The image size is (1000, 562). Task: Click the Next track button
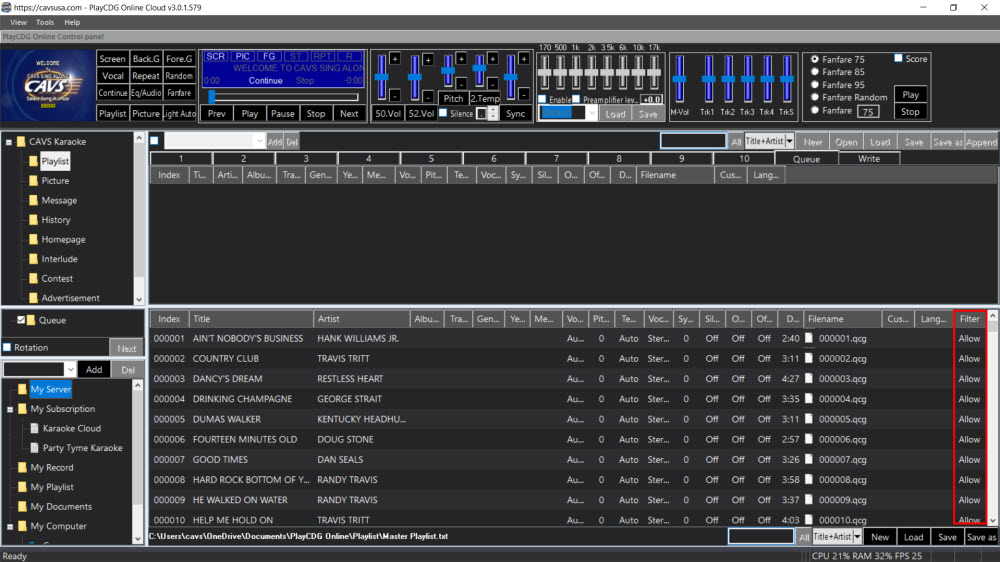coord(349,114)
